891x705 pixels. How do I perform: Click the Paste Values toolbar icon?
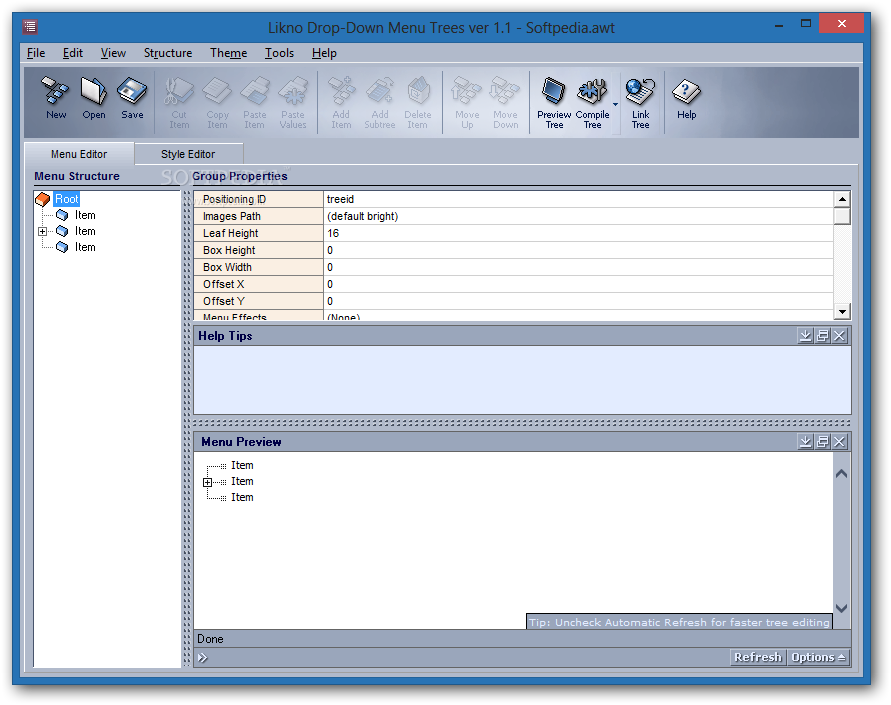click(293, 103)
